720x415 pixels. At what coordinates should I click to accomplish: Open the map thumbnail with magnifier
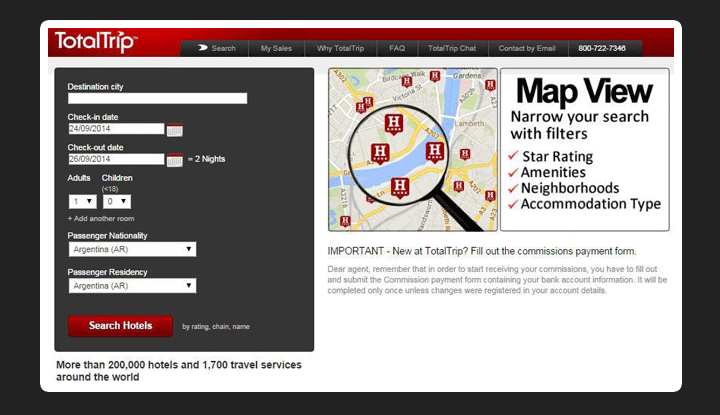pyautogui.click(x=413, y=150)
